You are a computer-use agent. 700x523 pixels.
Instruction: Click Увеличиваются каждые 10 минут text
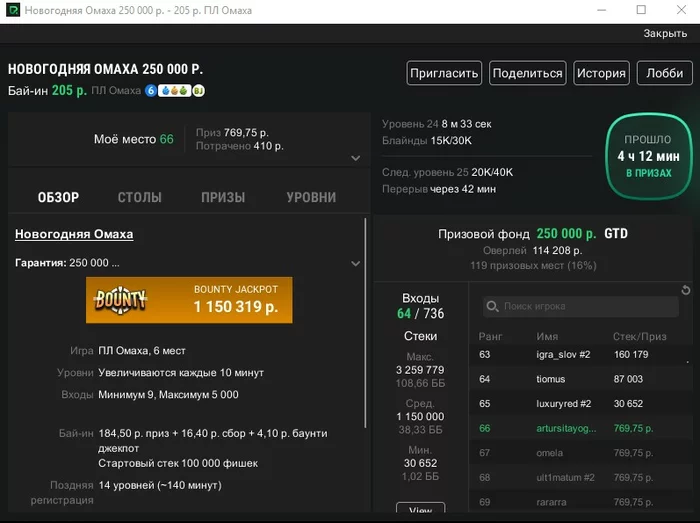pyautogui.click(x=181, y=373)
